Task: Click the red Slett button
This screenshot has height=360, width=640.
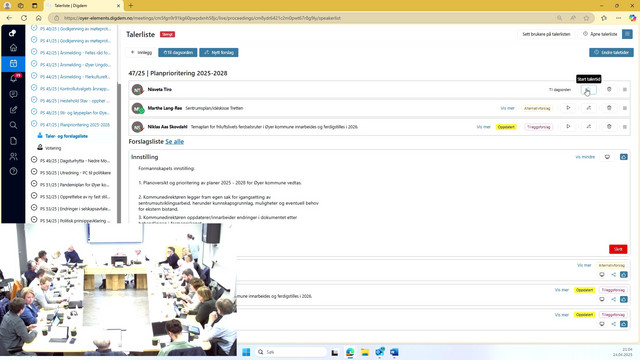Action: coord(618,249)
